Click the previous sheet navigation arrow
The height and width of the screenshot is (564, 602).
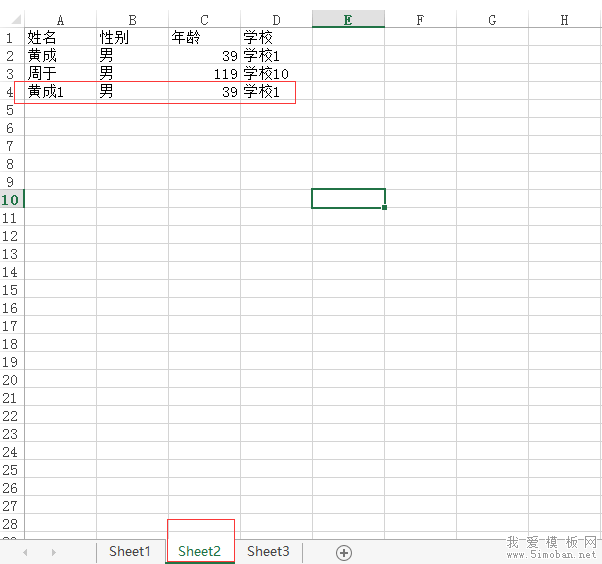coord(25,552)
